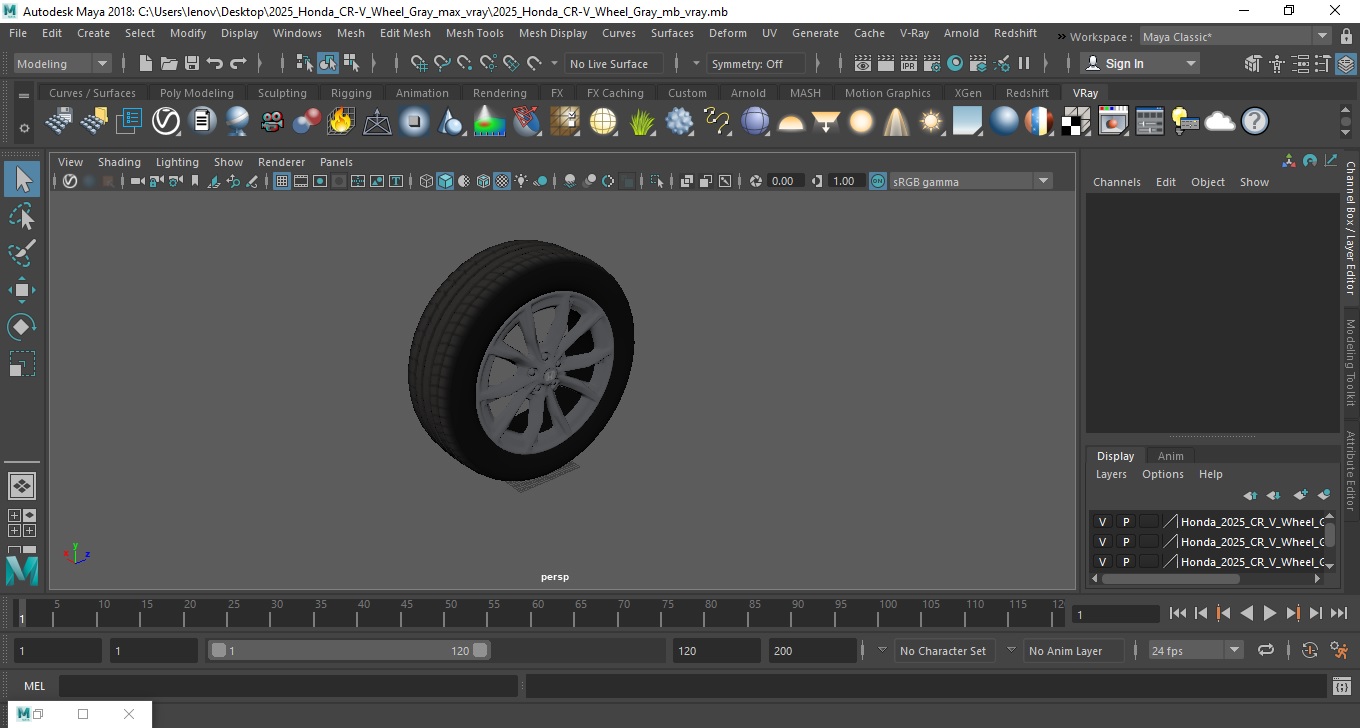
Task: Toggle viewport grid display icon
Action: [282, 181]
